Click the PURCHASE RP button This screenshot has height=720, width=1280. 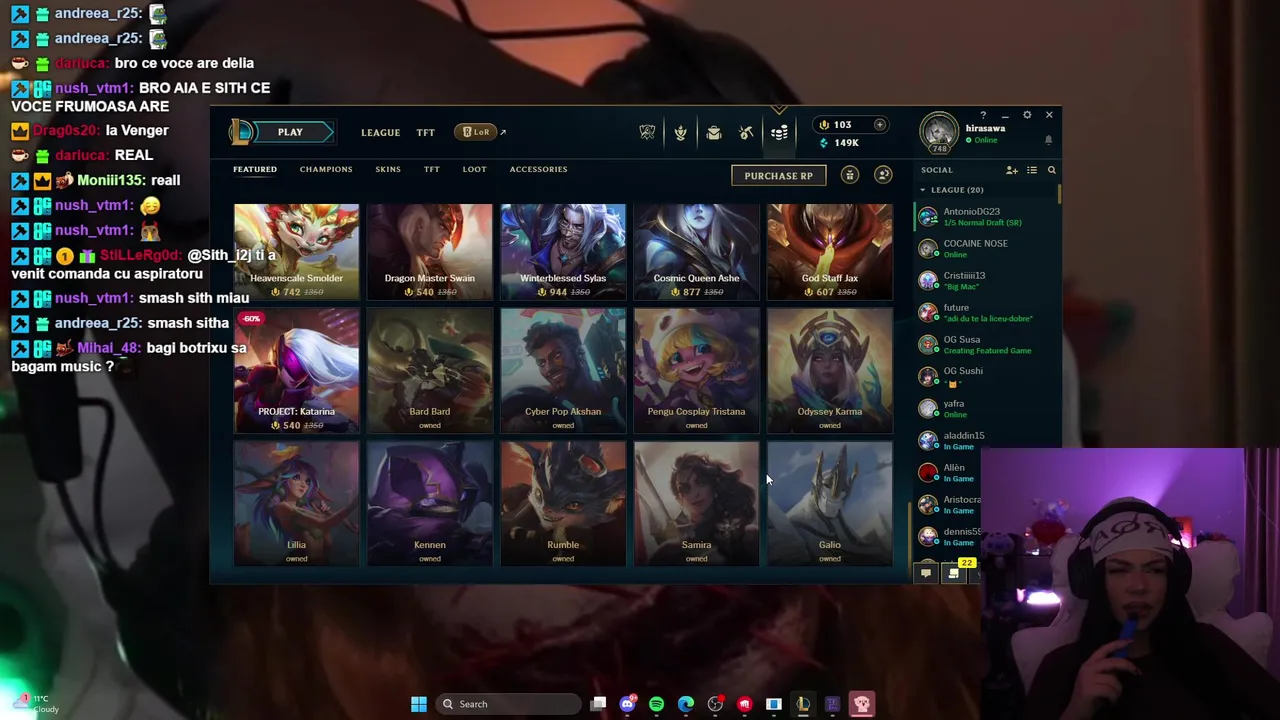coord(778,175)
